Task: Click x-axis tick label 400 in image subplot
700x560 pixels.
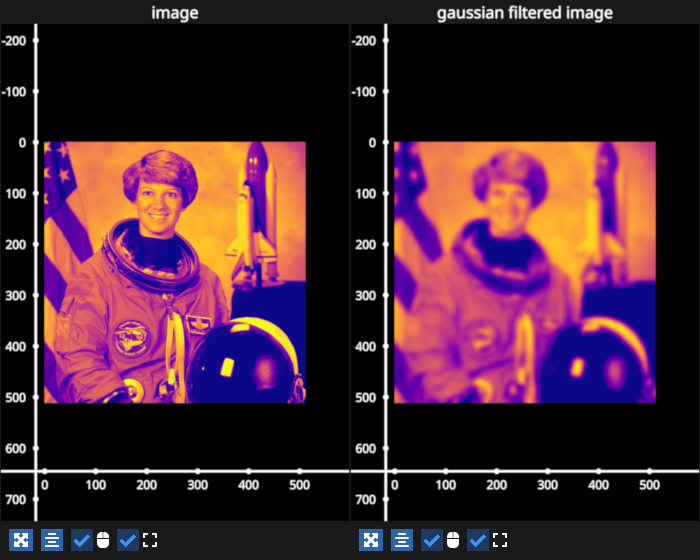Action: tap(248, 485)
